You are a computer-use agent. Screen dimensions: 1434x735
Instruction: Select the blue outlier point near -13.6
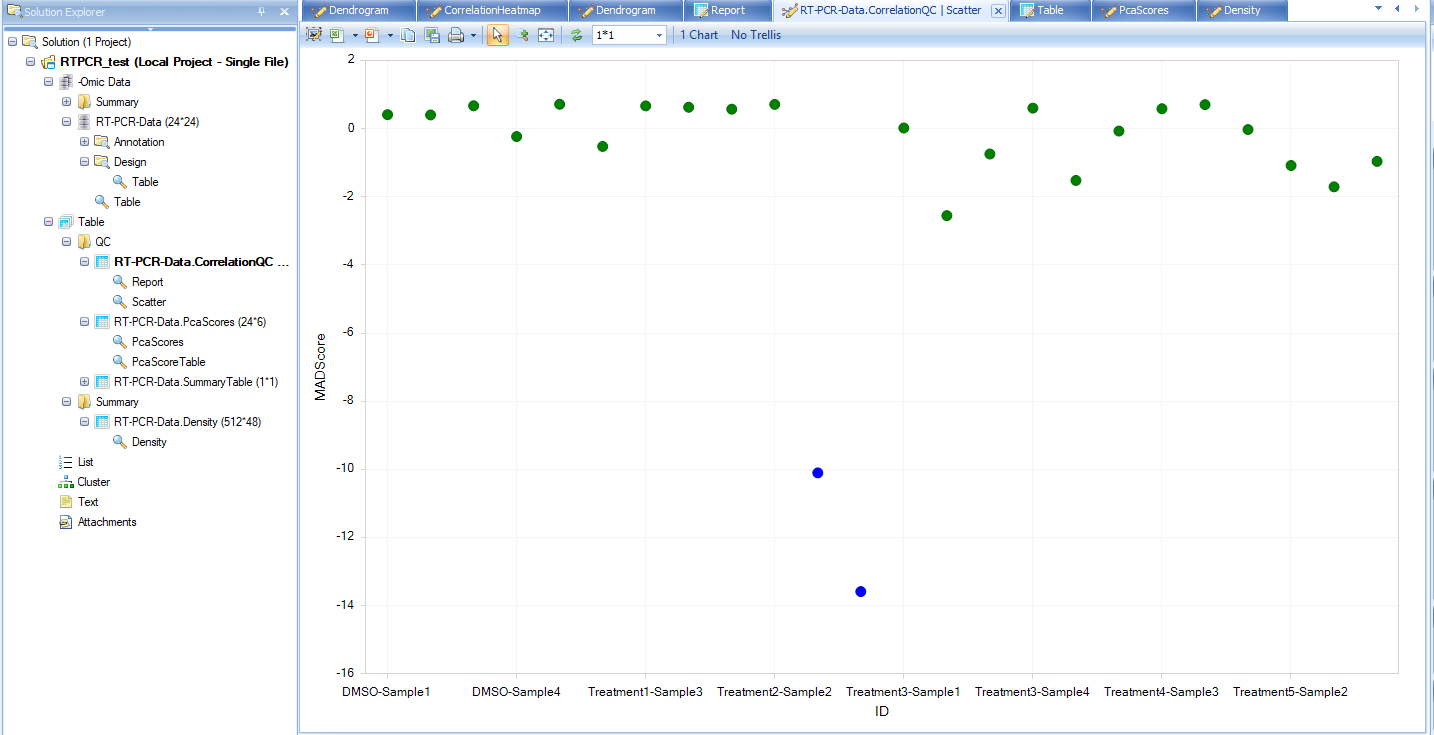coord(861,592)
